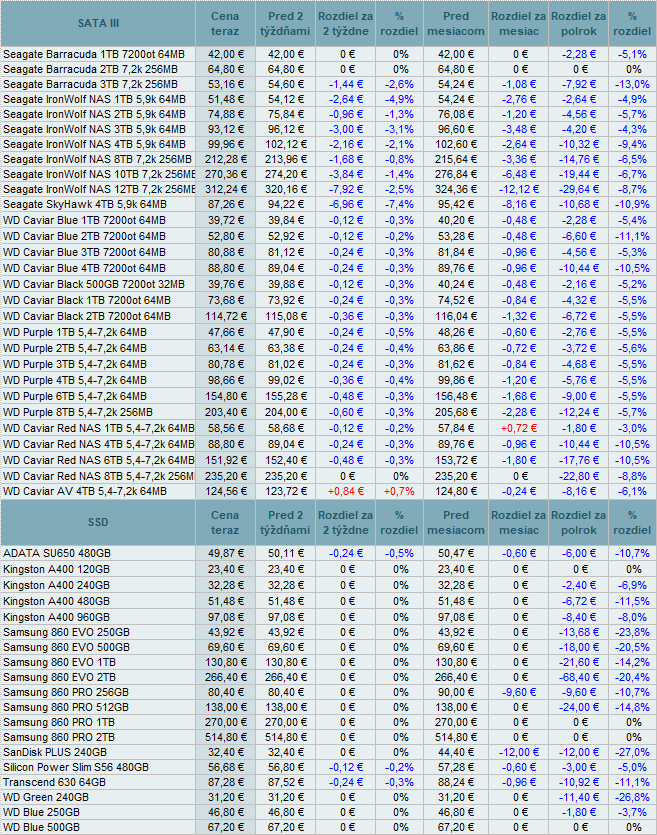The height and width of the screenshot is (835, 657).
Task: Select WD Caviar Red NAS 1TB row name
Action: click(x=98, y=428)
